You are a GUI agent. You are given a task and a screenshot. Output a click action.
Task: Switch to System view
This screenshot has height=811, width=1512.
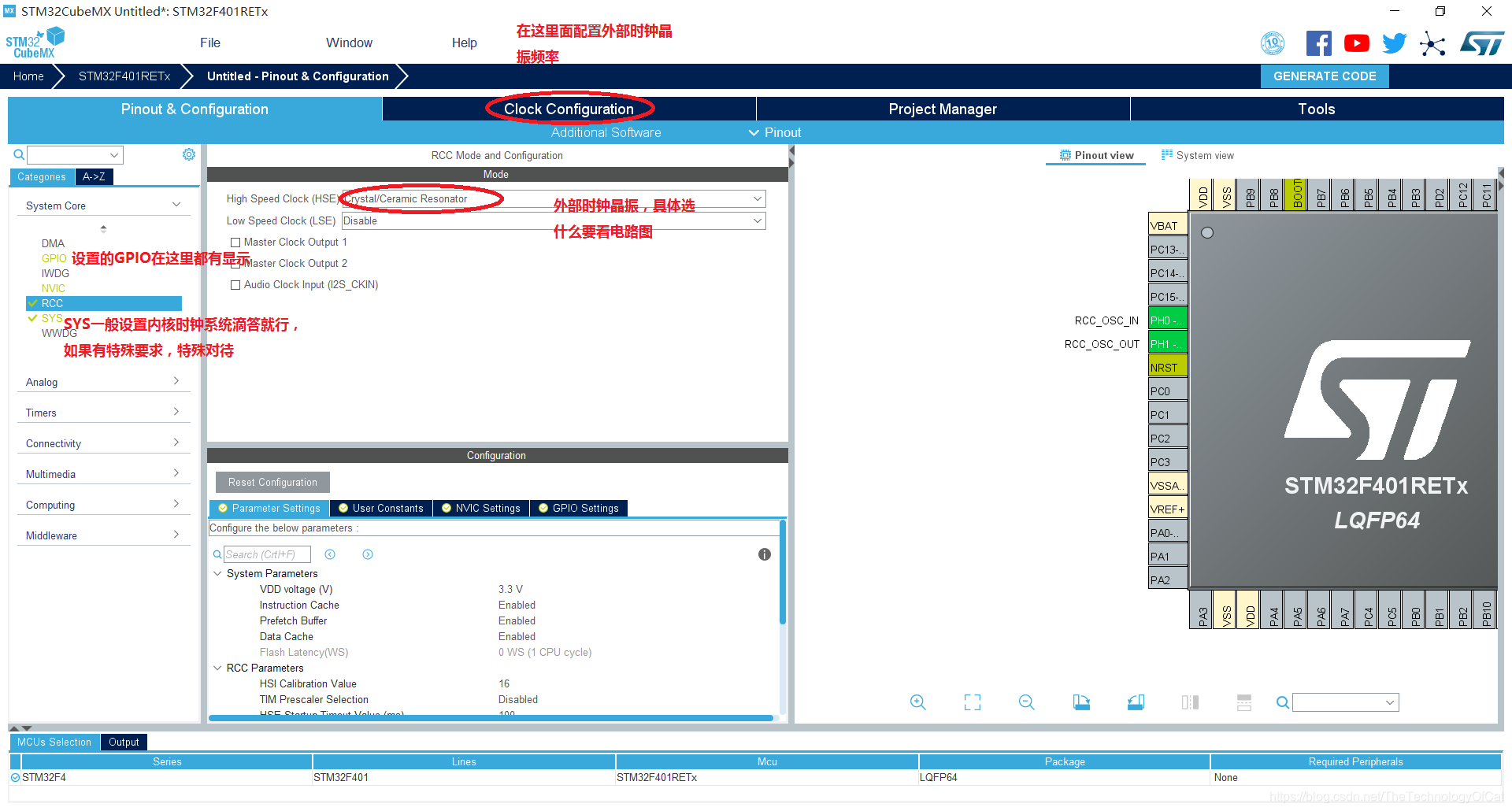point(1198,155)
